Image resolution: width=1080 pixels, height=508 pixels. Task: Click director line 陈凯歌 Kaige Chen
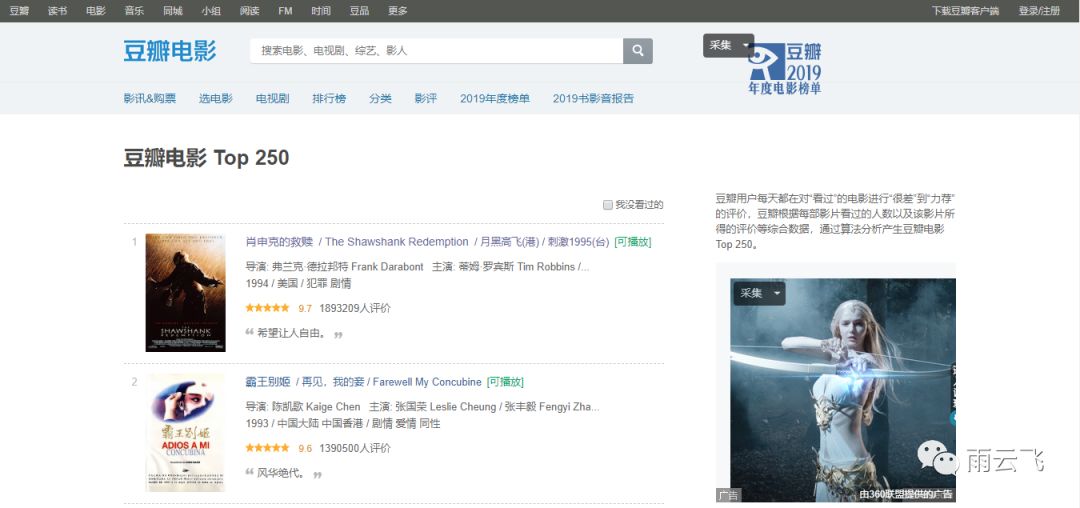pos(302,407)
